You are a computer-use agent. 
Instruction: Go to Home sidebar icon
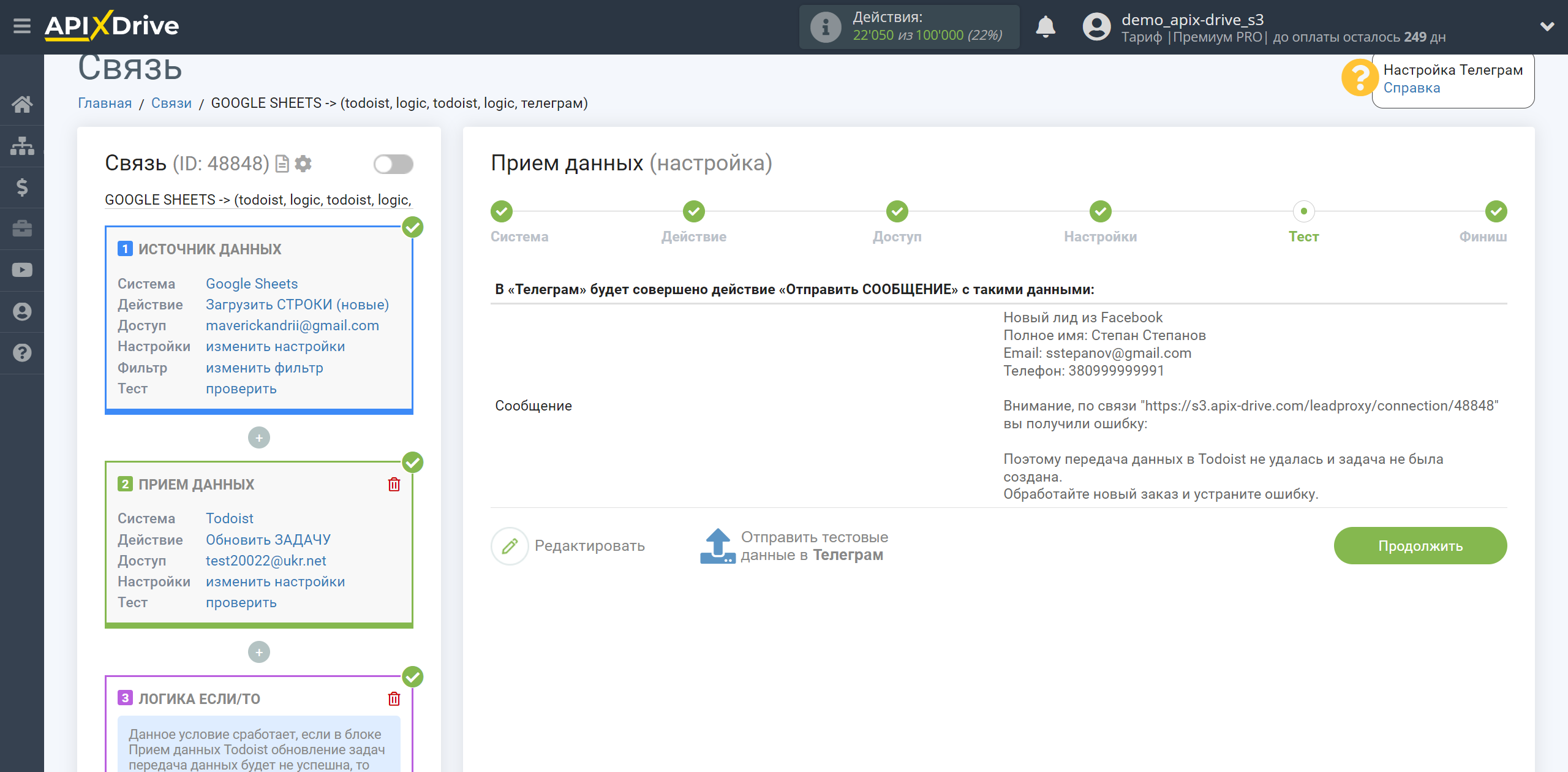pos(22,104)
